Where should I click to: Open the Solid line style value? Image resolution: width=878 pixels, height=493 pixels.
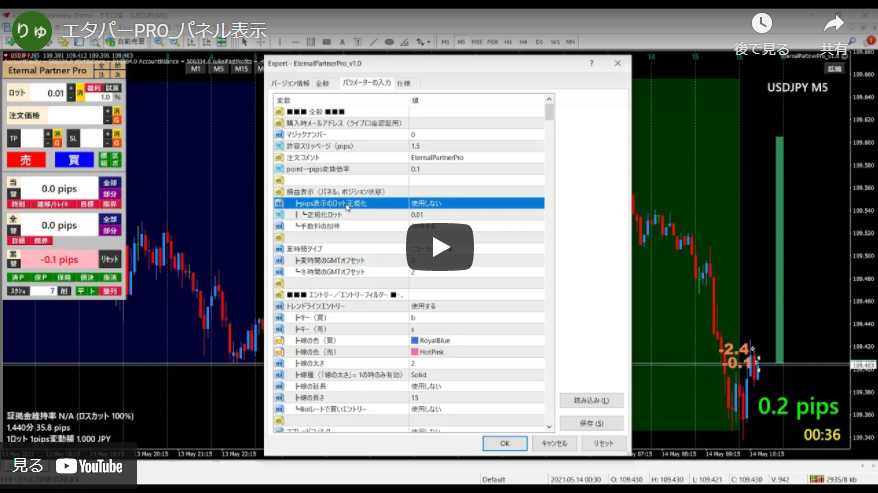476,375
